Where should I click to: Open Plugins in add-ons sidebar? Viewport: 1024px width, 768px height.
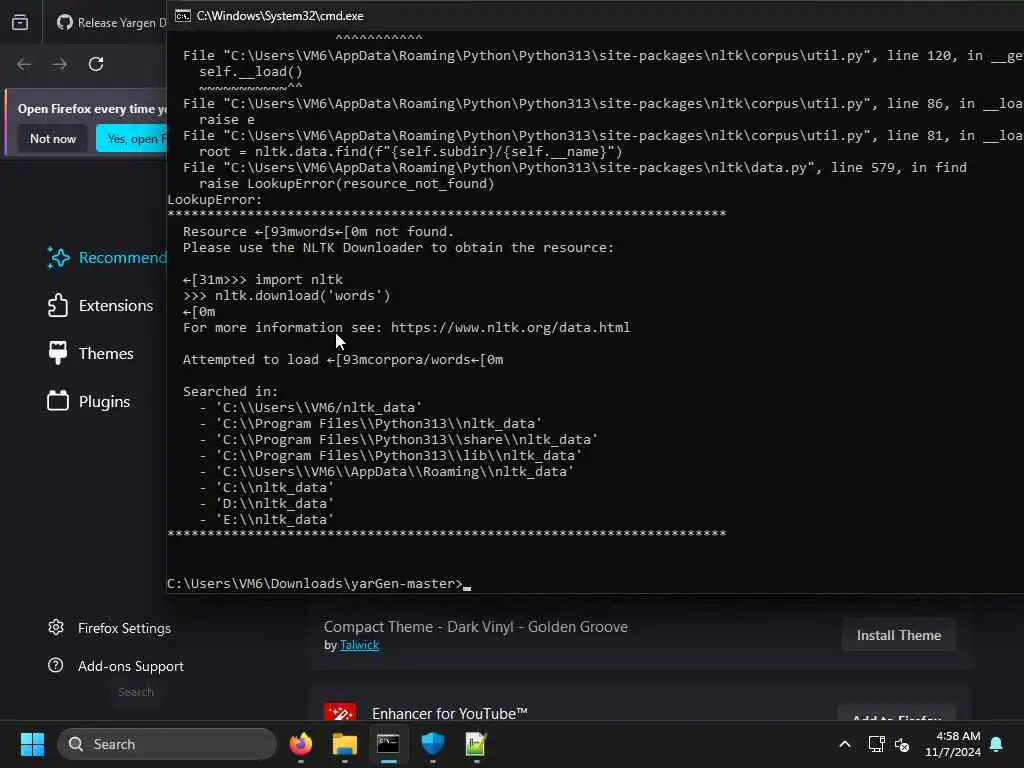point(89,401)
